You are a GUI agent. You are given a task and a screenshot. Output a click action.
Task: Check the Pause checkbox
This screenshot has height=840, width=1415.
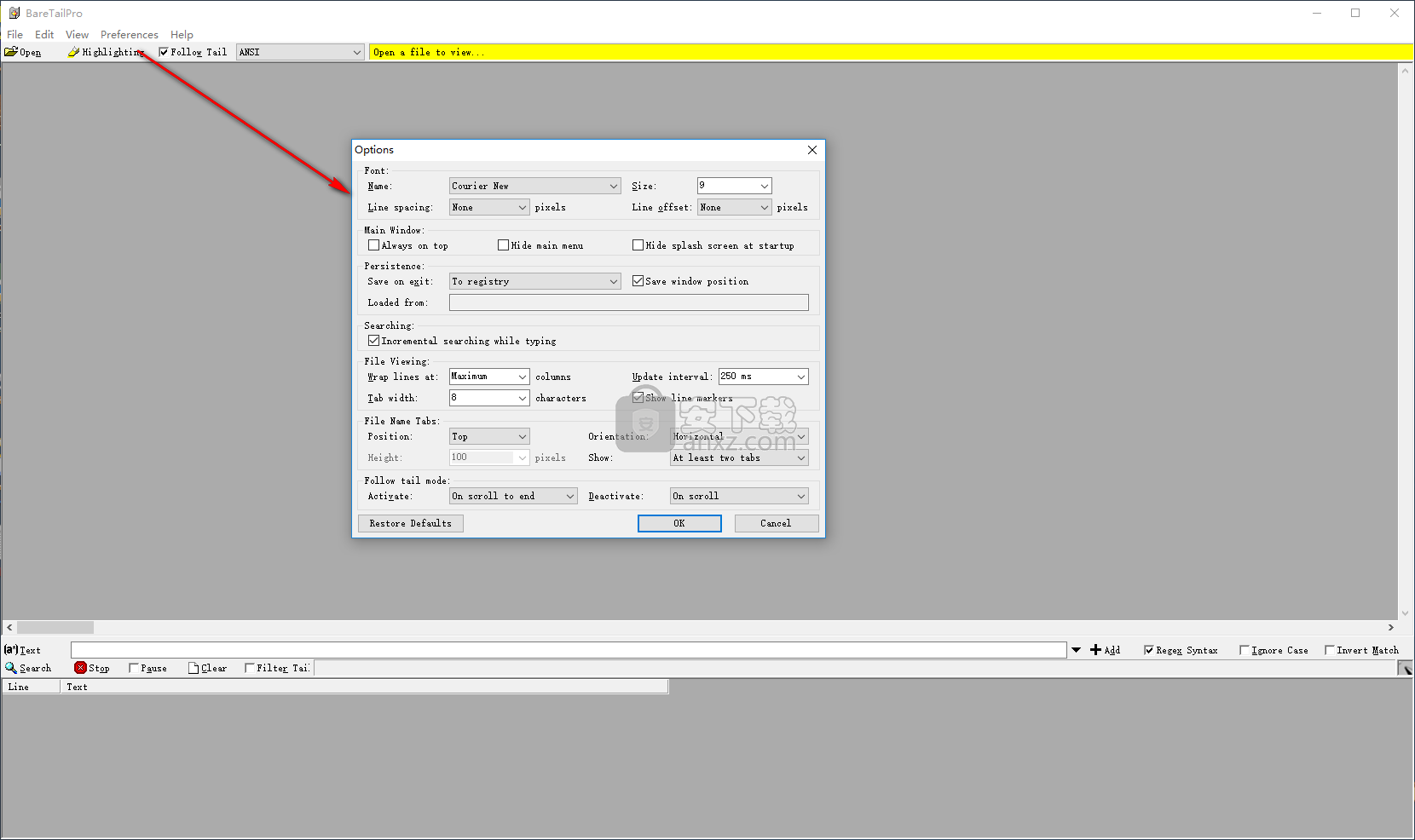point(133,668)
